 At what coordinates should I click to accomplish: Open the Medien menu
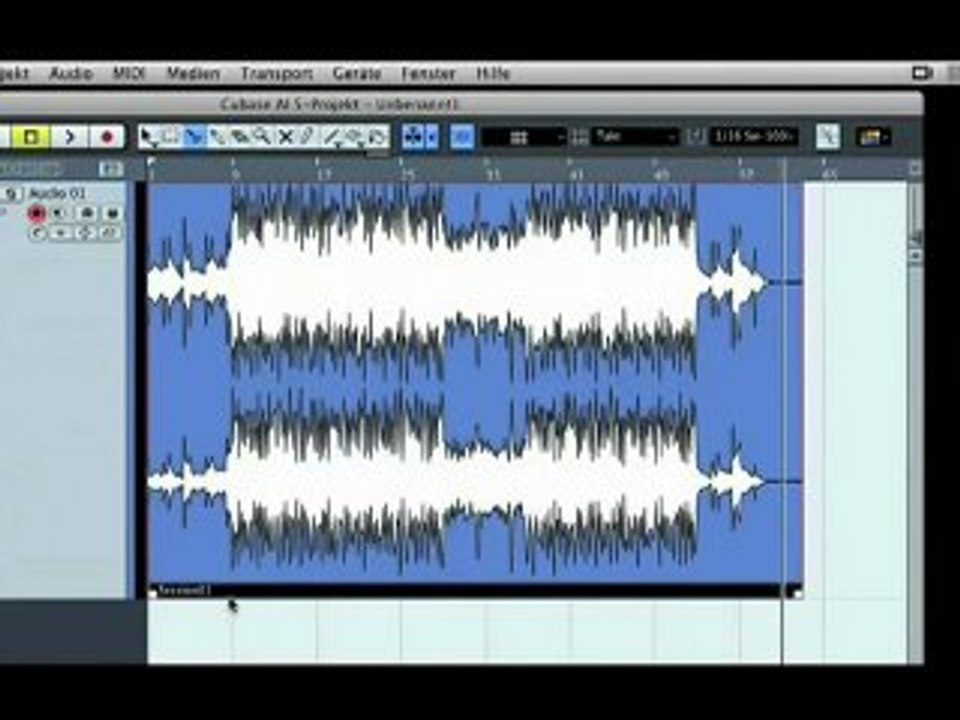(193, 73)
